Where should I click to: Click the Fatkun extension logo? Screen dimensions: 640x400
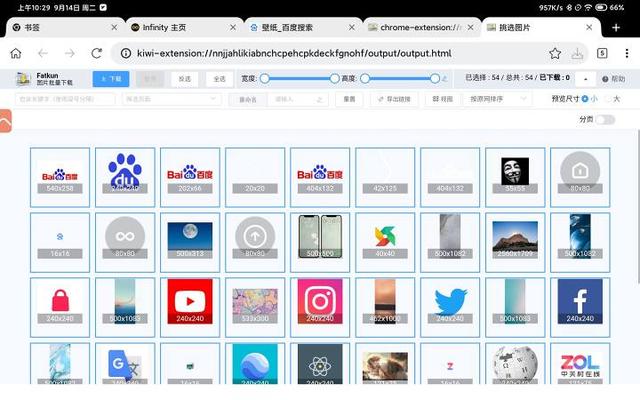tap(23, 78)
